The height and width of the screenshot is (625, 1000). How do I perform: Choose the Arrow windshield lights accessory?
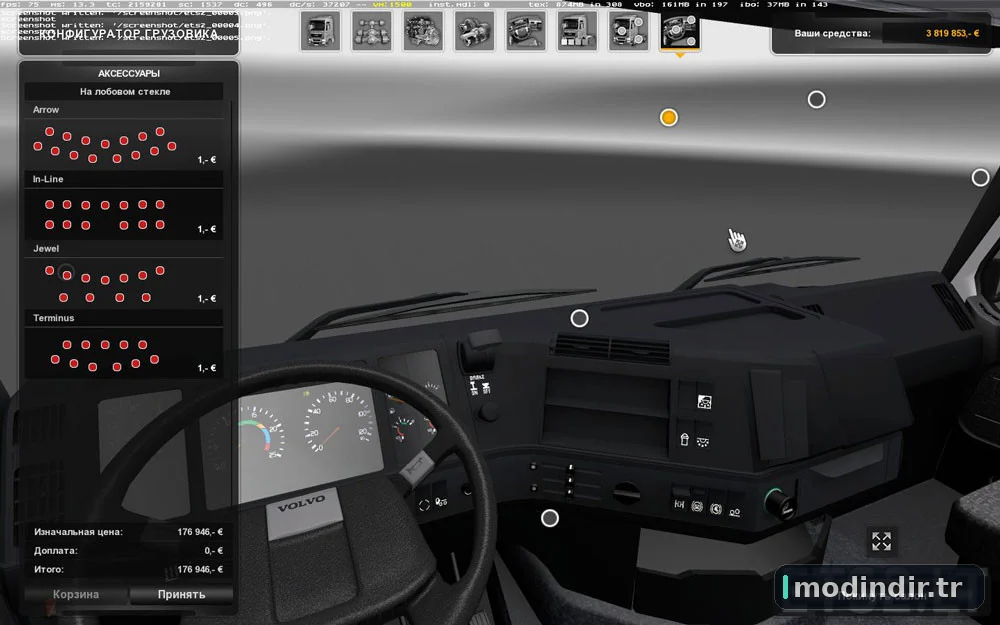coord(124,136)
